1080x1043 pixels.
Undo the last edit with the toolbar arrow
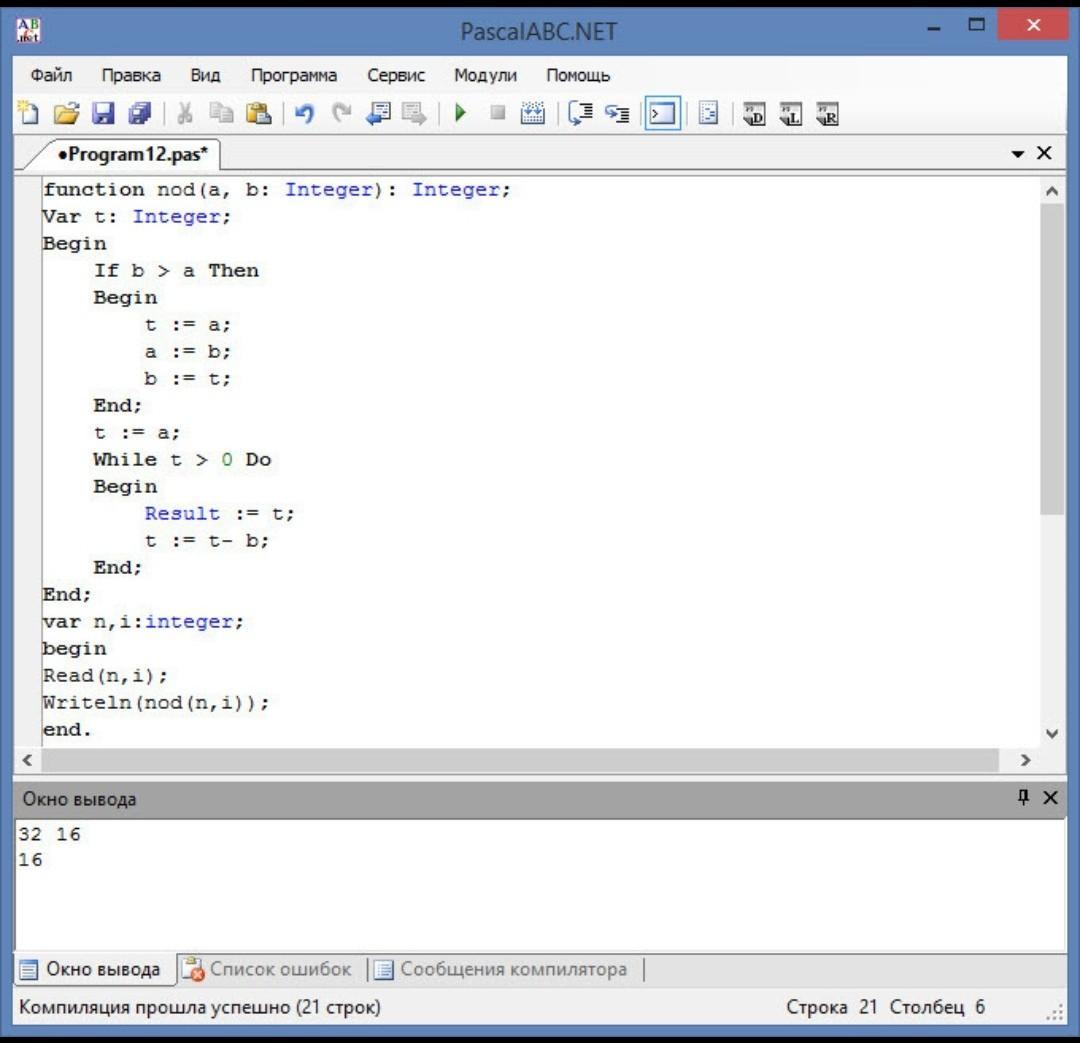coord(304,114)
